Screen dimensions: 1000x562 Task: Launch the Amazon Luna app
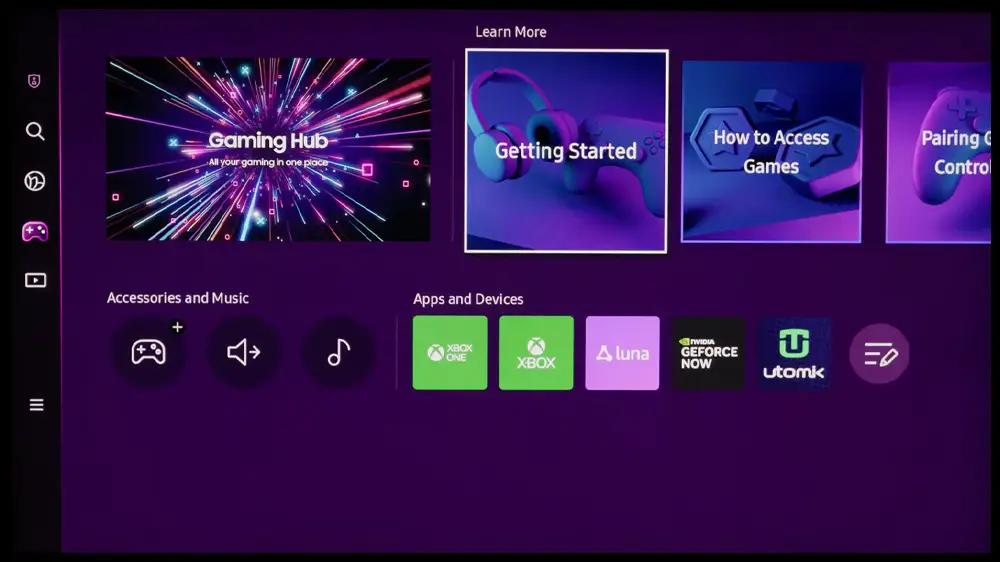(x=622, y=353)
